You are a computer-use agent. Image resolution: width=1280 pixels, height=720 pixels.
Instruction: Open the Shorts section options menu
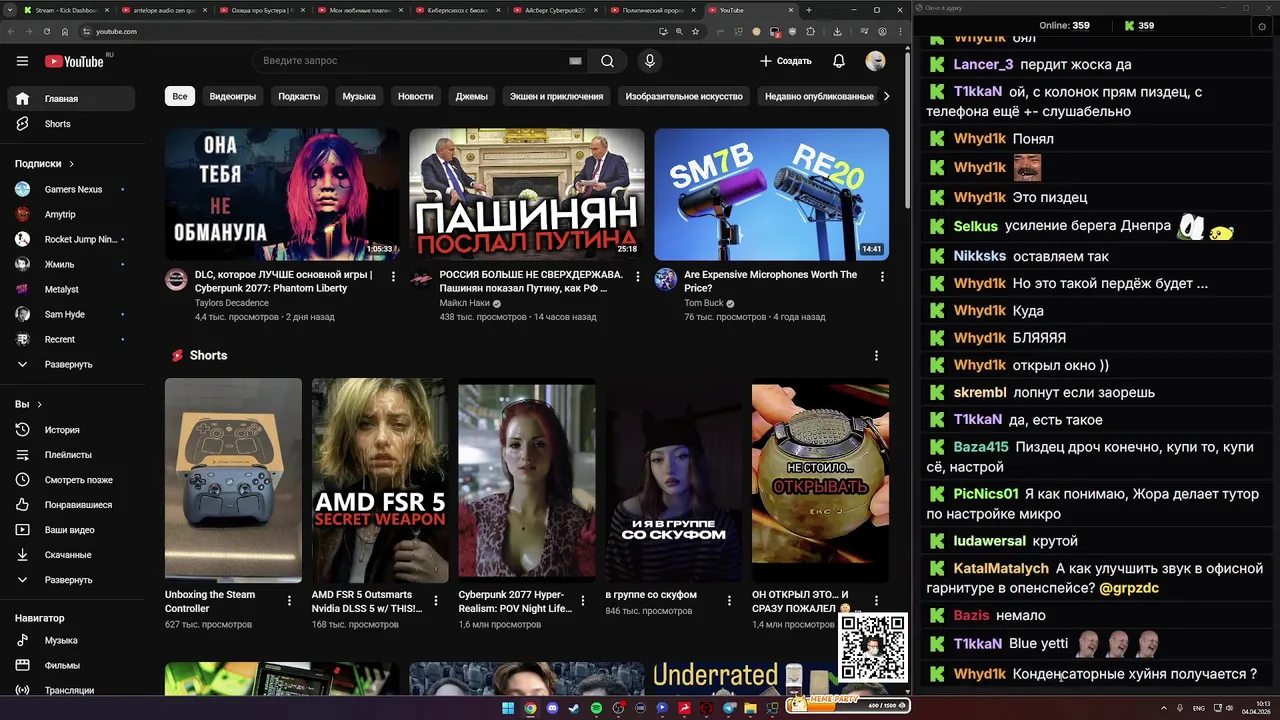click(876, 356)
